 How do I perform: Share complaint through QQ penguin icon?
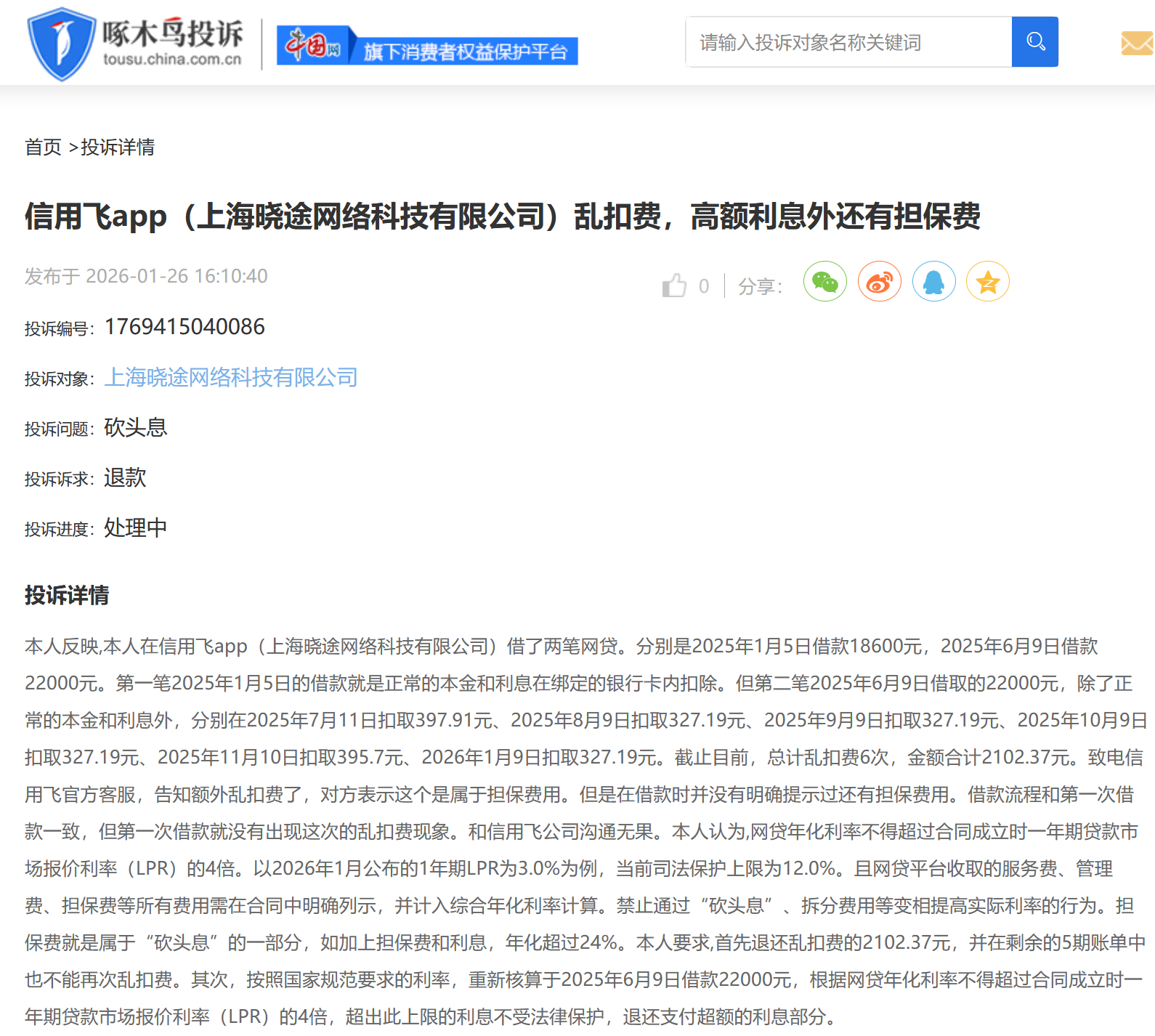(933, 281)
